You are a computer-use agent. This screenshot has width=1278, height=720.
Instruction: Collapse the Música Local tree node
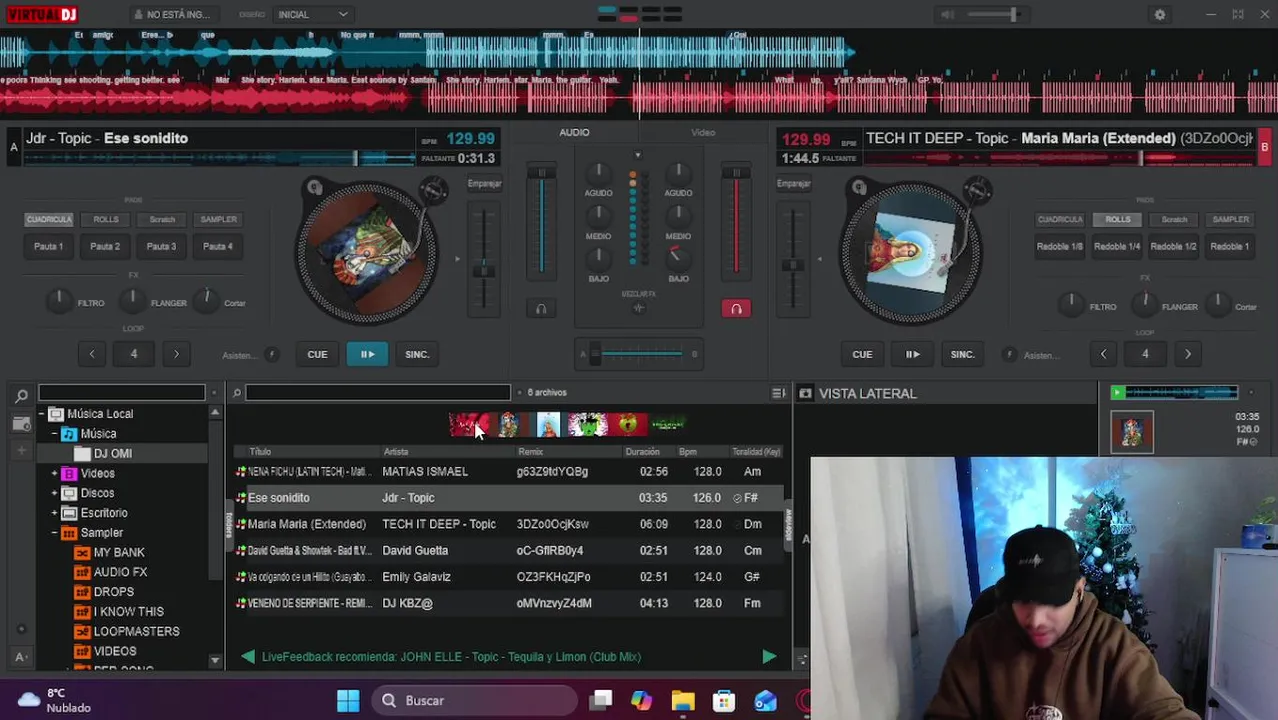click(42, 414)
